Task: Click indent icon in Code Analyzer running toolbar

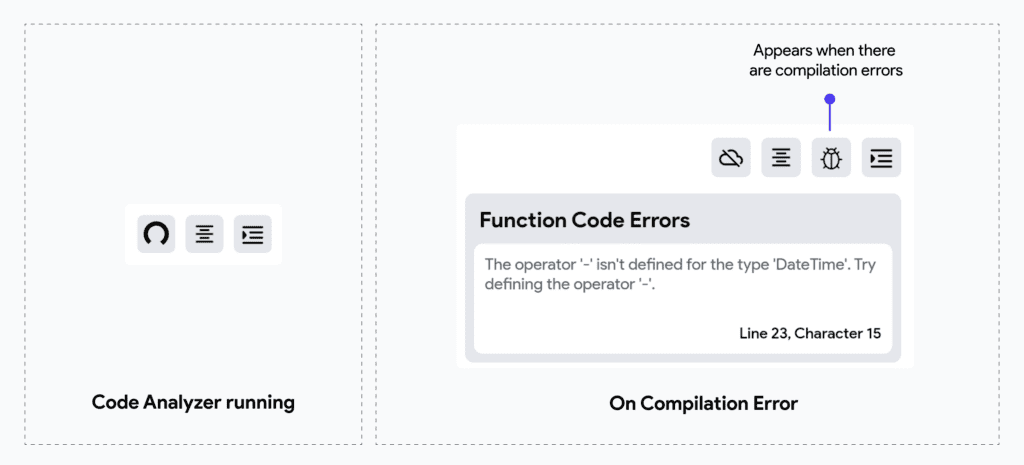Action: tap(253, 234)
